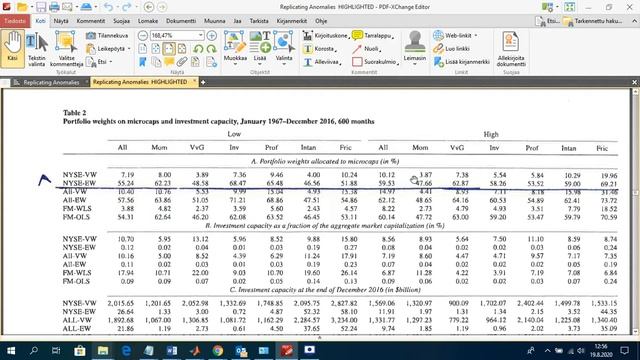640x360 pixels.
Task: Rotate view counterclockwise with green arrow
Action: pos(198,49)
